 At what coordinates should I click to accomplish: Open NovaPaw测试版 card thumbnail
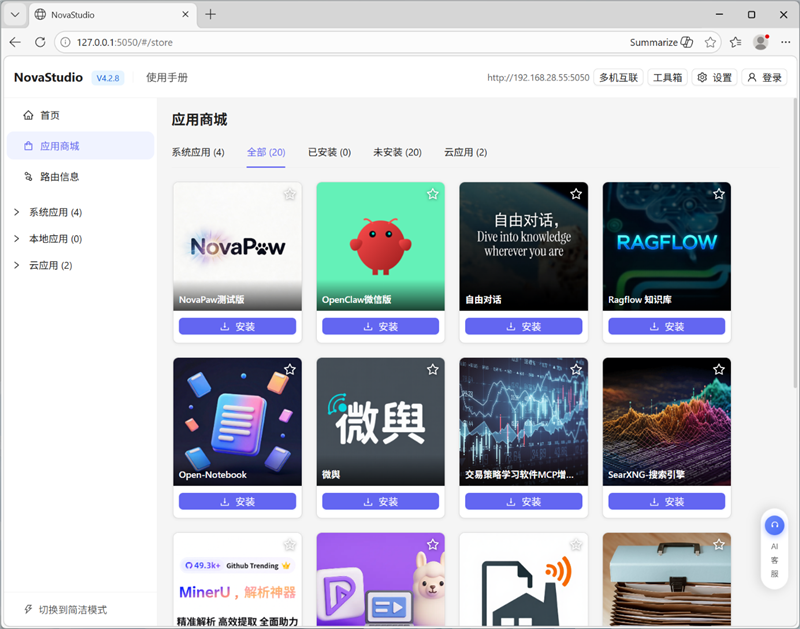click(x=237, y=246)
